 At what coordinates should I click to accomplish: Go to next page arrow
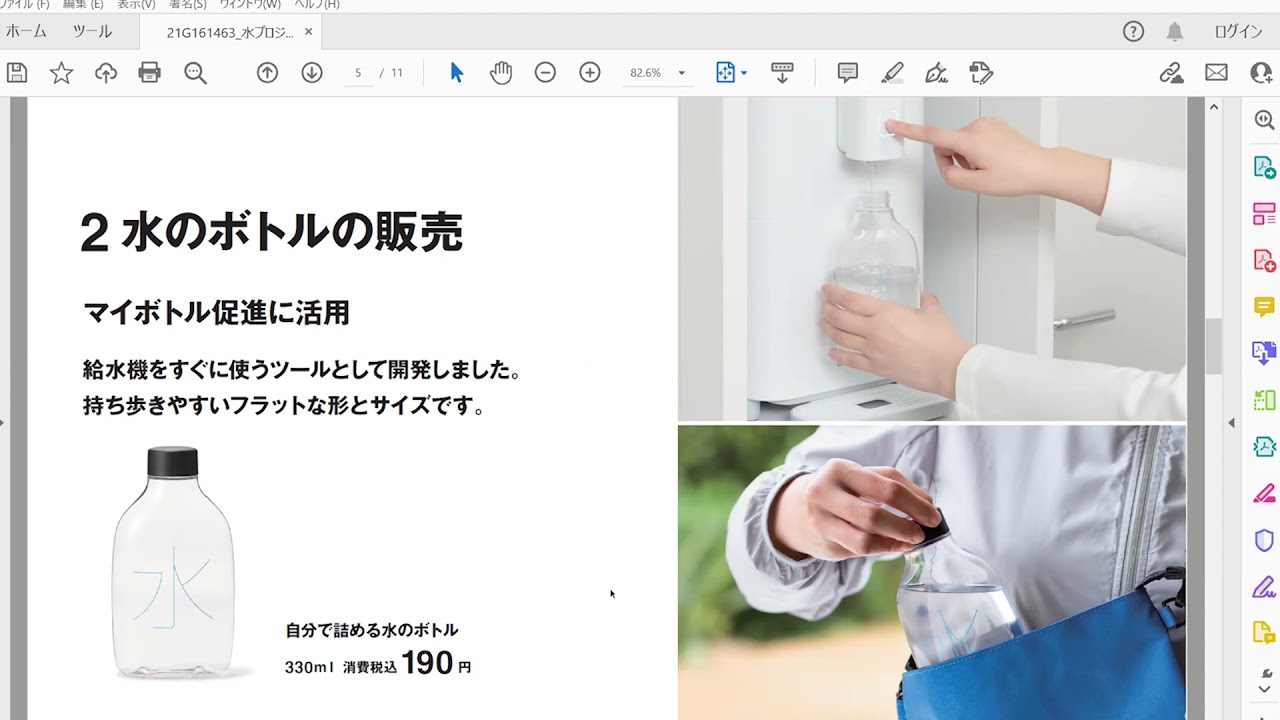click(312, 73)
